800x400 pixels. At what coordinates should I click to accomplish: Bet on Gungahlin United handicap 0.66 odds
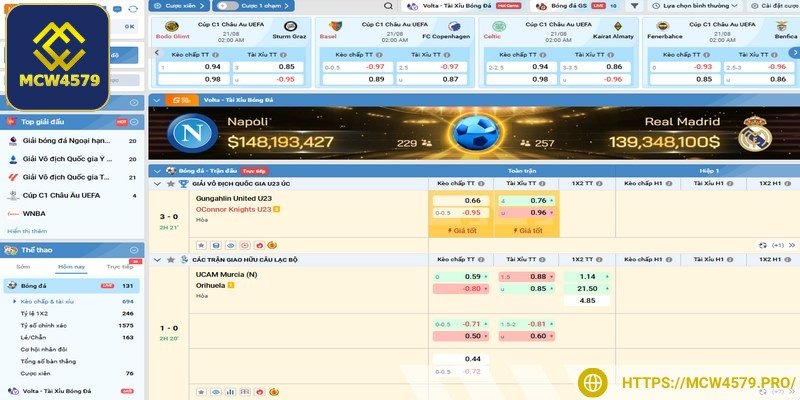tap(461, 201)
